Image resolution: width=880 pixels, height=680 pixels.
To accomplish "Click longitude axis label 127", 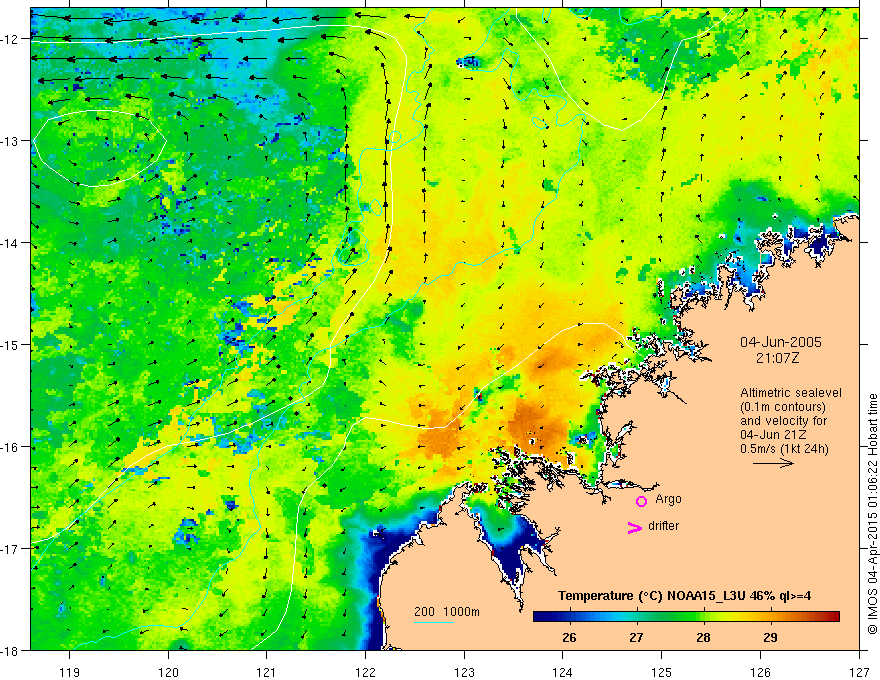I will point(859,672).
